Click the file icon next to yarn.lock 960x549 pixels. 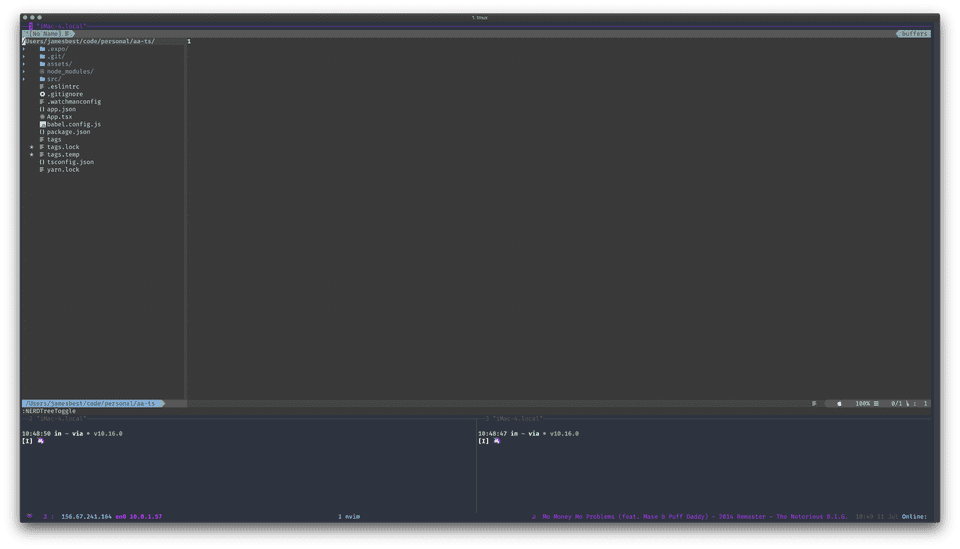click(42, 170)
